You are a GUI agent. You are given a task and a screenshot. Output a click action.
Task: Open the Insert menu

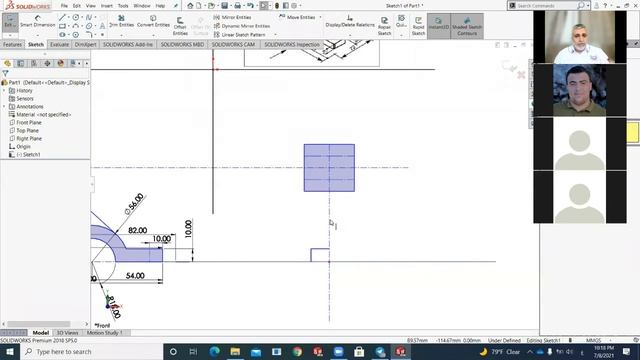pyautogui.click(x=107, y=6)
